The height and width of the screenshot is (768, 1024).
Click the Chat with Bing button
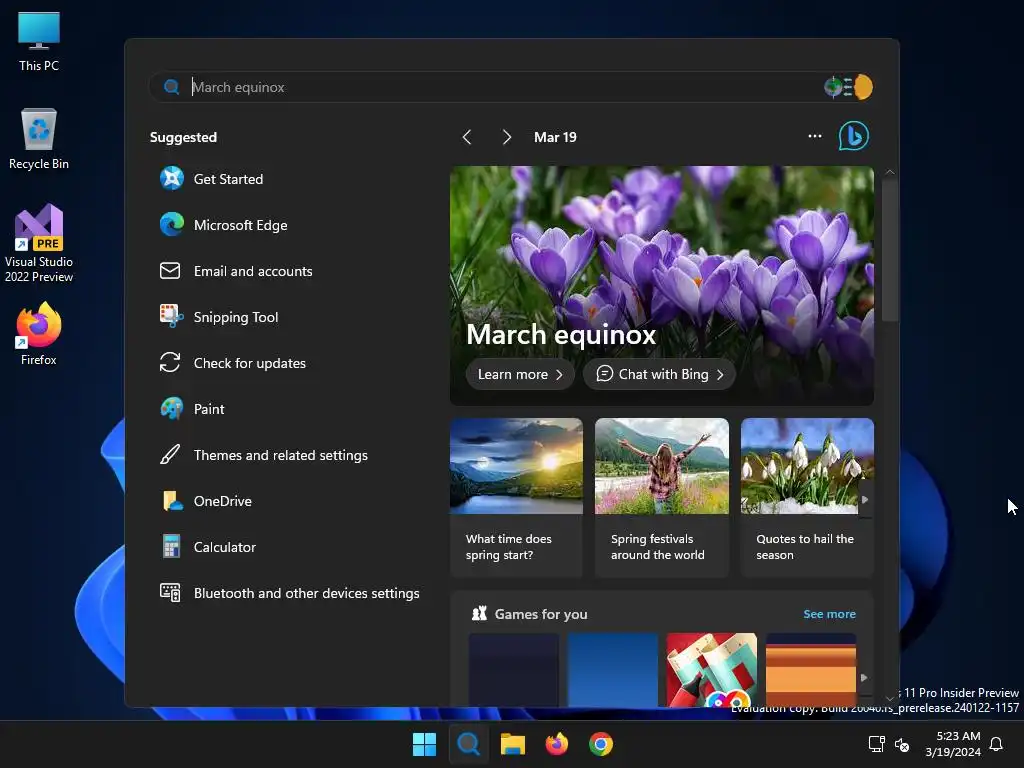pyautogui.click(x=660, y=374)
